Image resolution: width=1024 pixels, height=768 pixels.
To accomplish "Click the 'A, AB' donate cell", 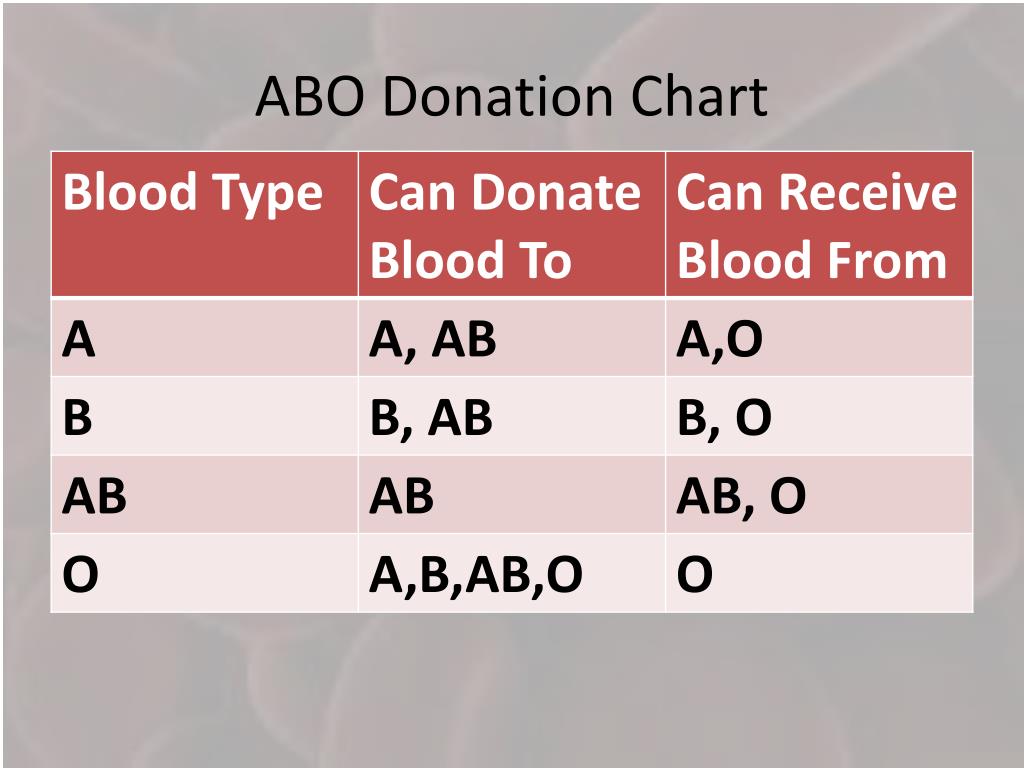I will point(512,338).
